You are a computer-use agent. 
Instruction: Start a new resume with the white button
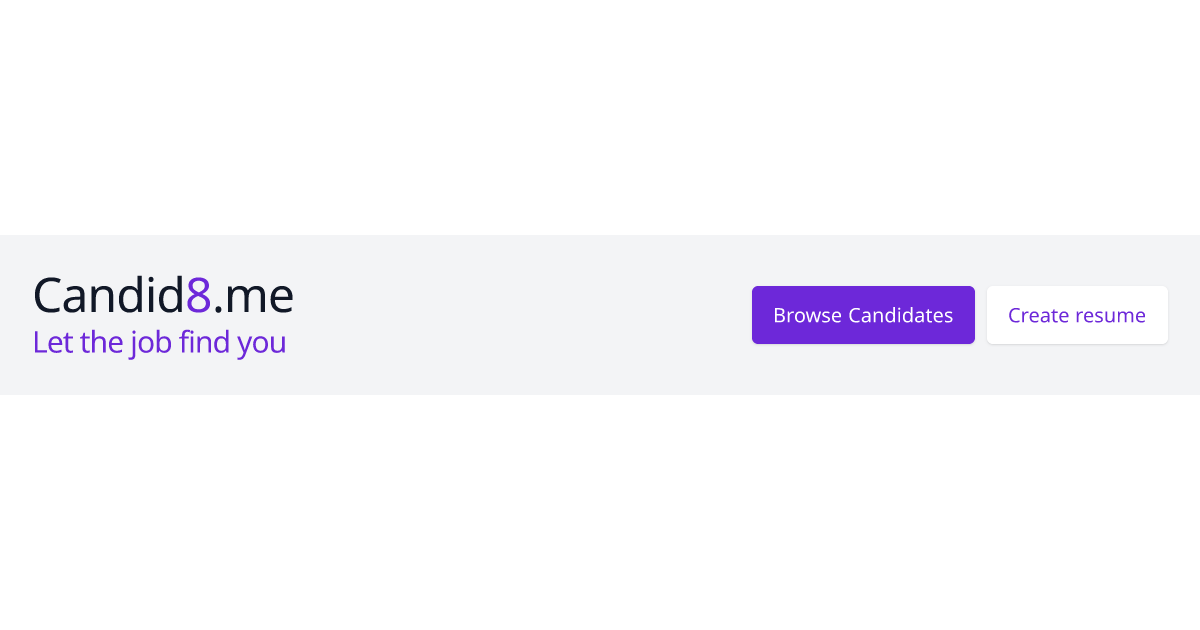point(1077,315)
